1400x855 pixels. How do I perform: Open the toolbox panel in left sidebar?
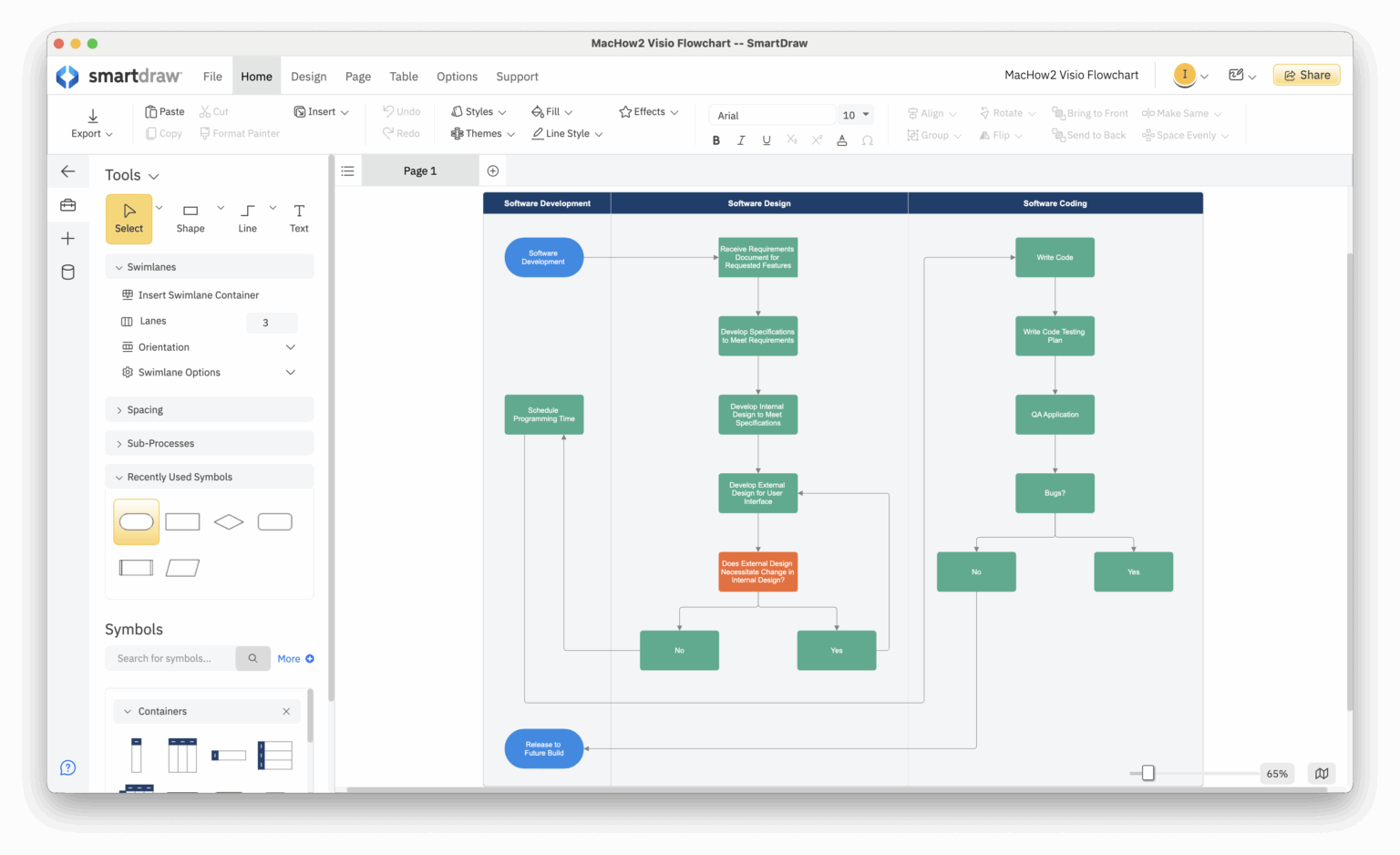(x=67, y=205)
